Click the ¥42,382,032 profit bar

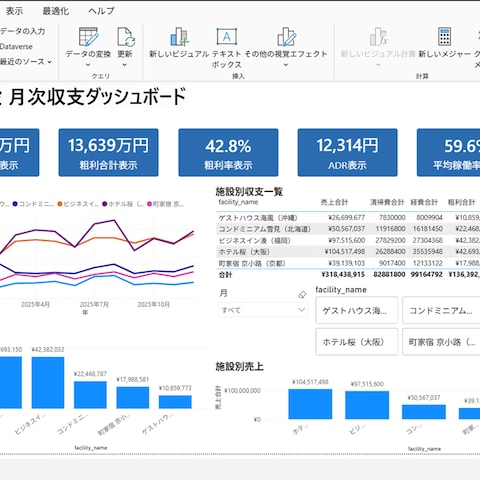[x=48, y=383]
